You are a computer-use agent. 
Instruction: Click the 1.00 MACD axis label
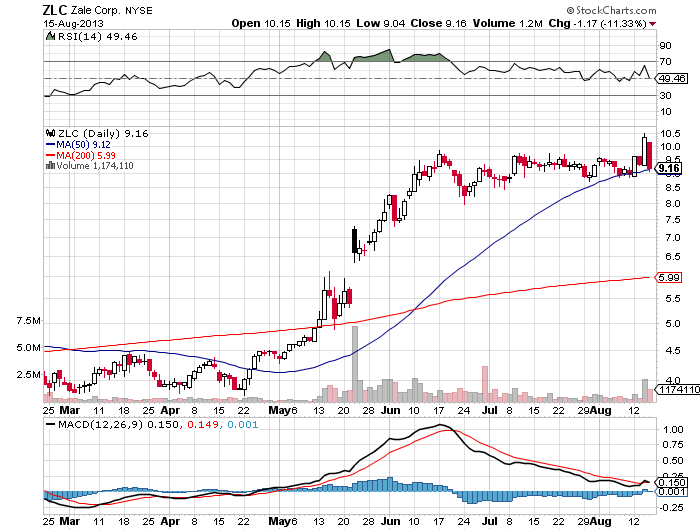[673, 430]
